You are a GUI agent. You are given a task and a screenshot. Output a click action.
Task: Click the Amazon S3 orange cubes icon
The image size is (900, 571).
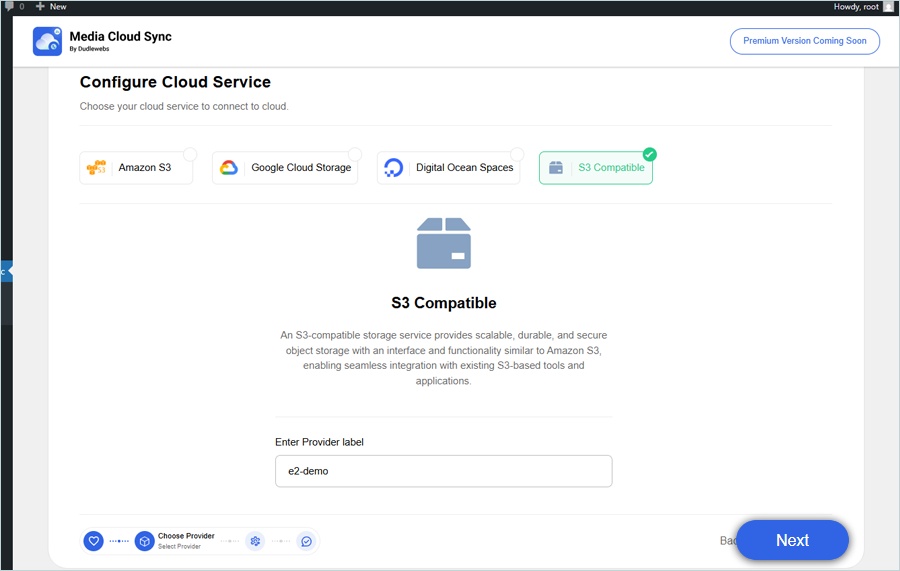click(x=96, y=168)
